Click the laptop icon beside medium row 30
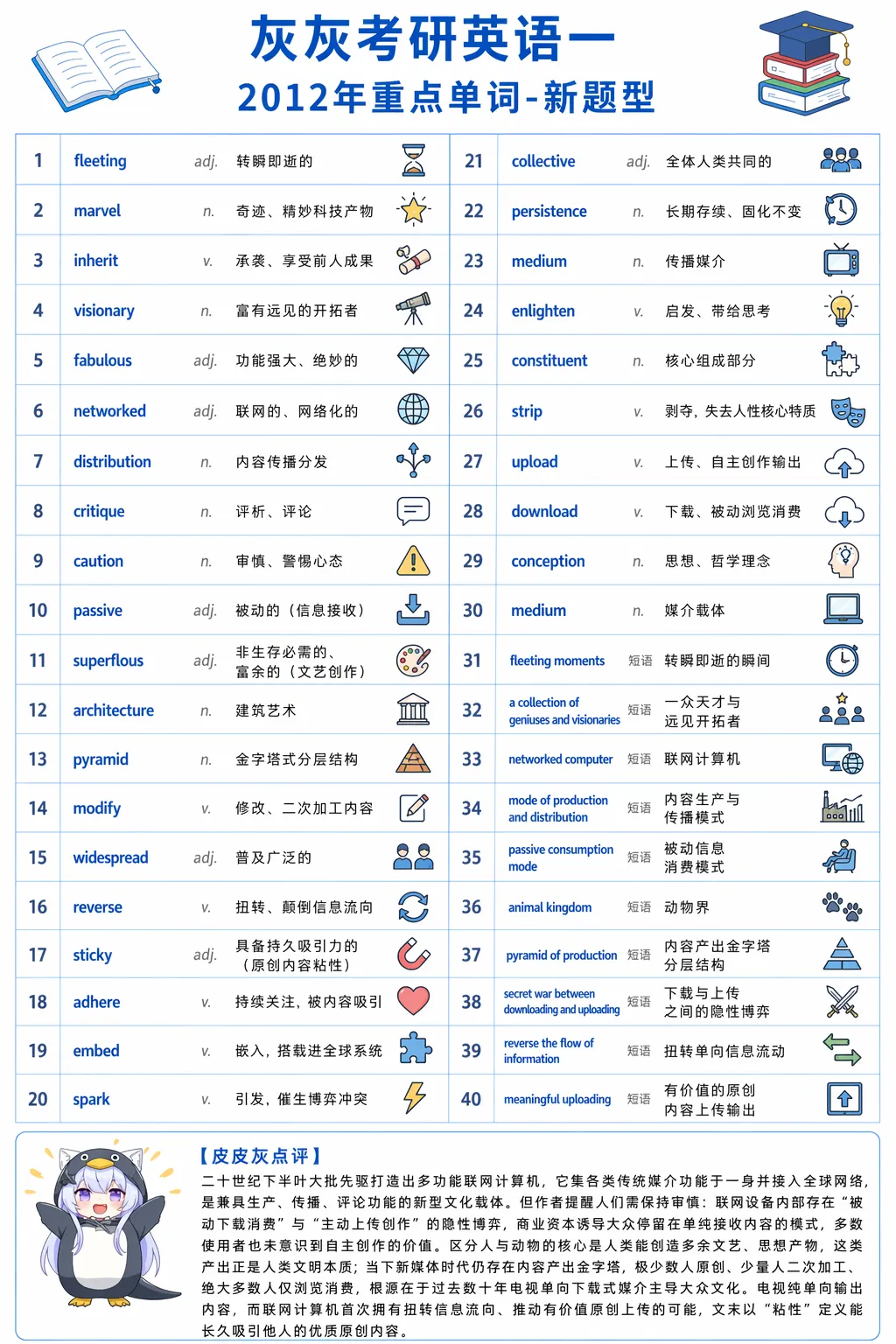The image size is (896, 1344). coord(843,610)
